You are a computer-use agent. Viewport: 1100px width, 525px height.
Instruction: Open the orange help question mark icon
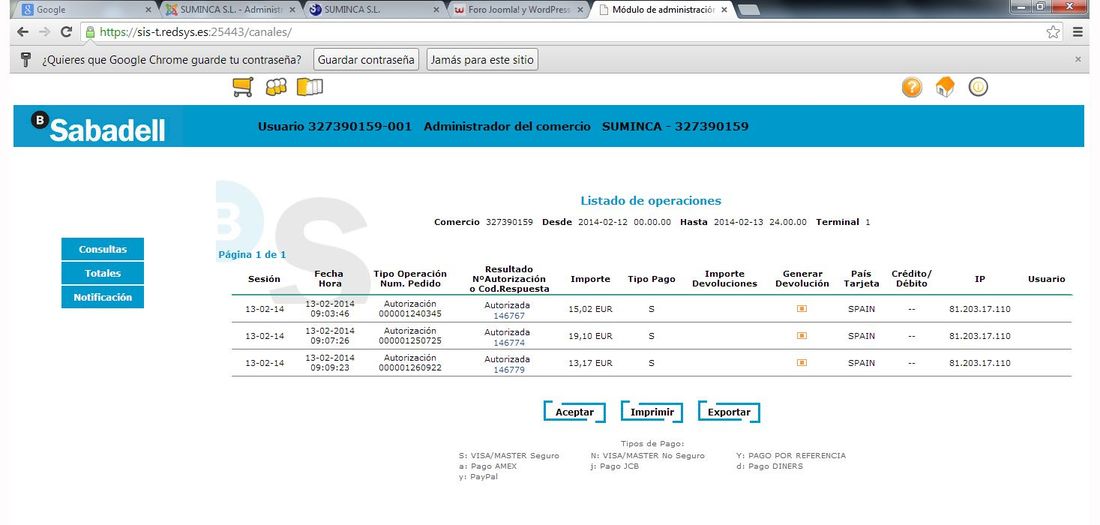911,87
